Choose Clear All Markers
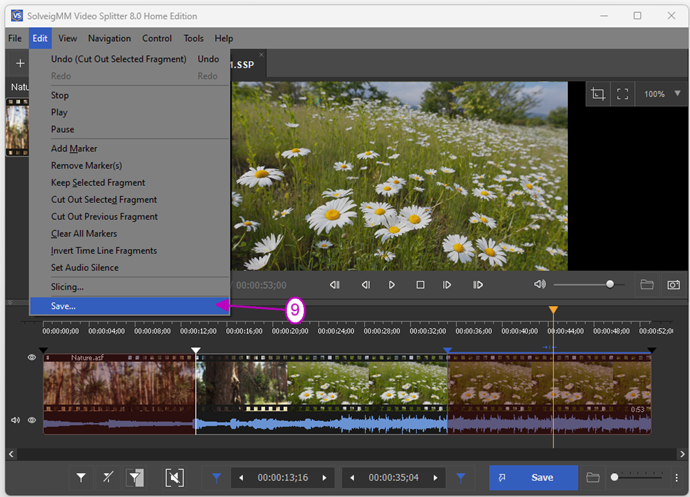 click(x=130, y=234)
